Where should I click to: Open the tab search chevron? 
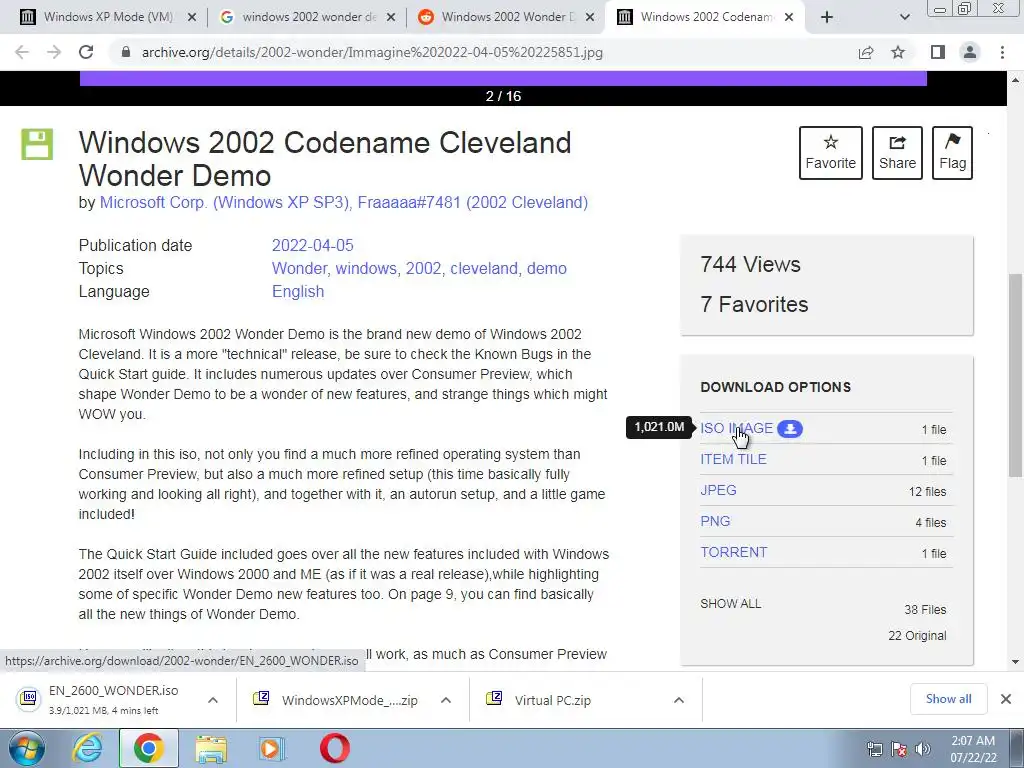[x=904, y=17]
